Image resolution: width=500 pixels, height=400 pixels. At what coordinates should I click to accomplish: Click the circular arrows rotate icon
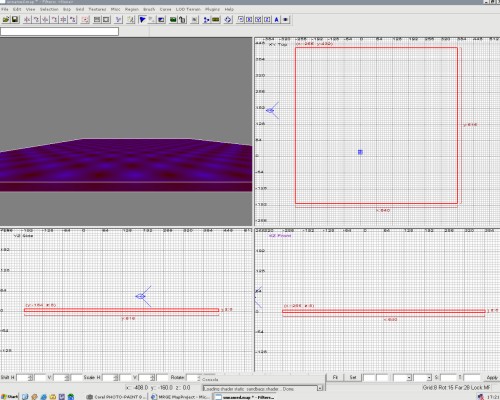pyautogui.click(x=228, y=20)
